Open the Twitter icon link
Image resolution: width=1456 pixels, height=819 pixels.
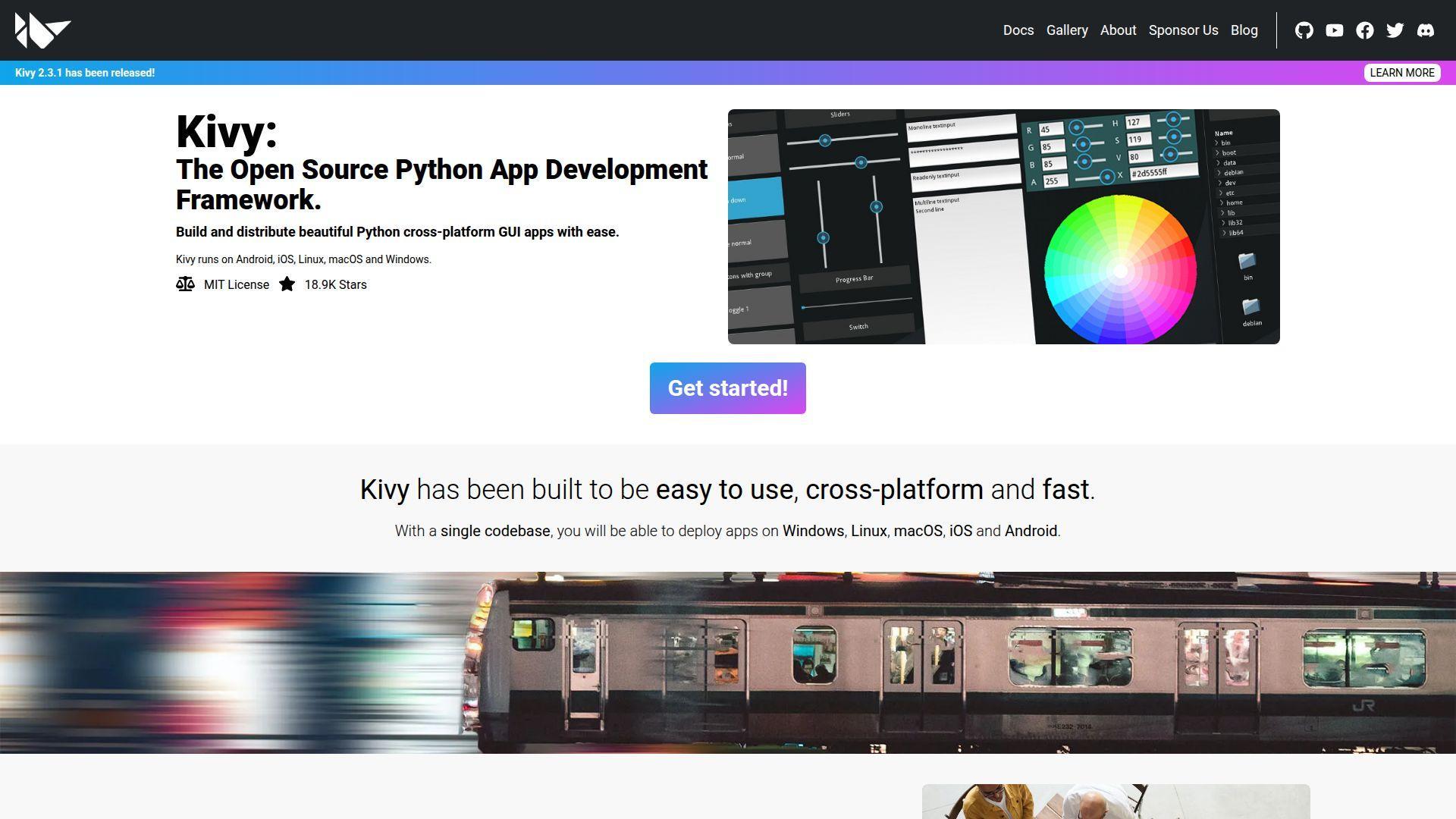(x=1395, y=30)
